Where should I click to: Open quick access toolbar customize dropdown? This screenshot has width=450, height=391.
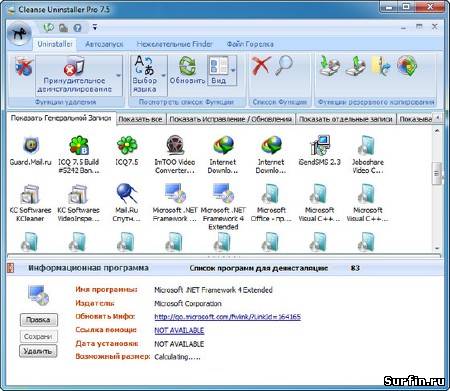95,27
